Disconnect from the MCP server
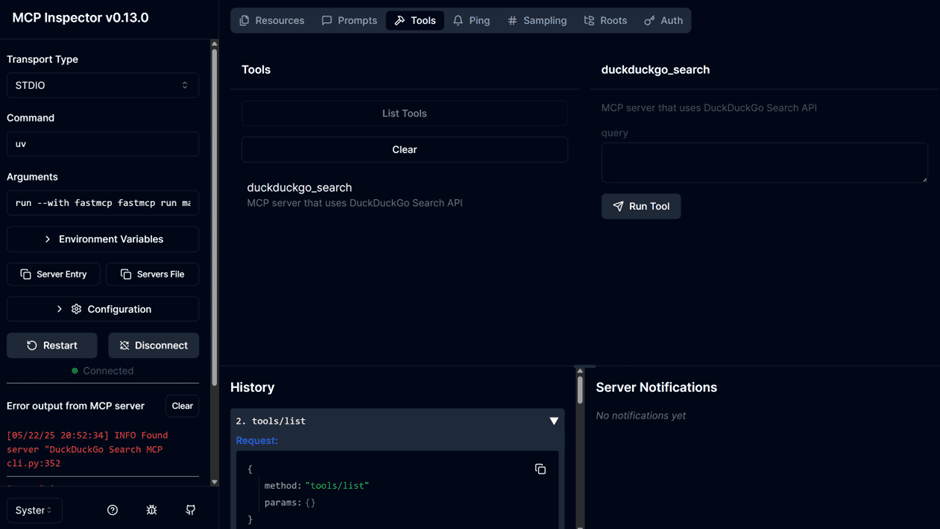940x529 pixels. tap(153, 345)
